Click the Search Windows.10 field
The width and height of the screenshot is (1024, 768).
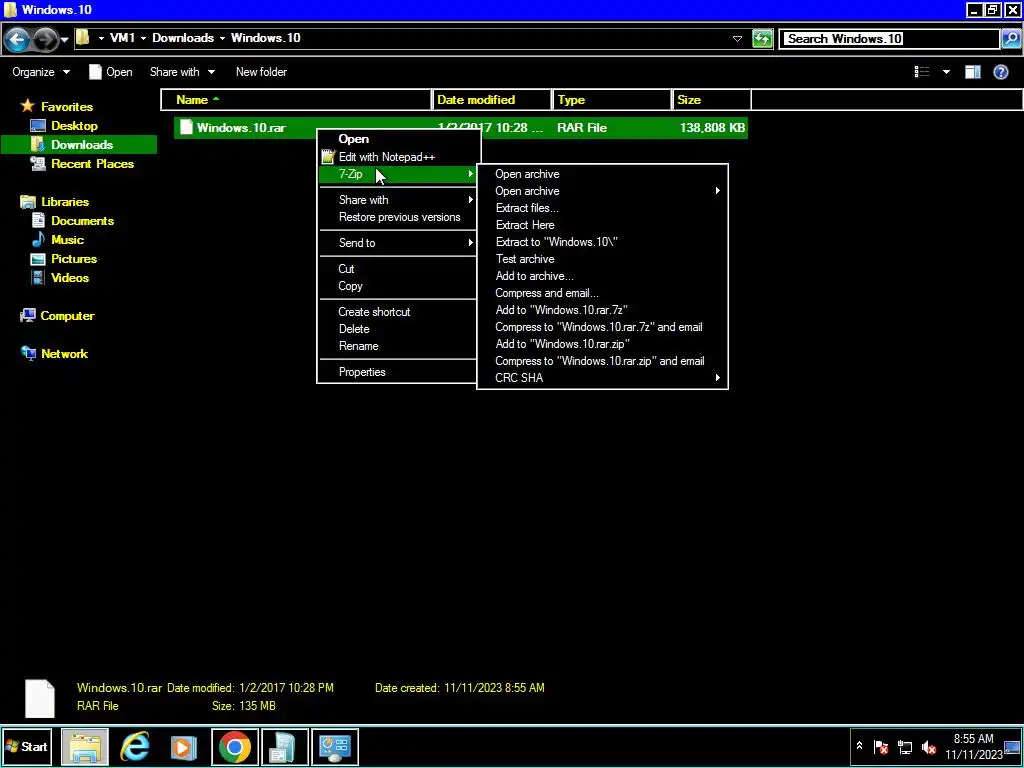click(891, 39)
